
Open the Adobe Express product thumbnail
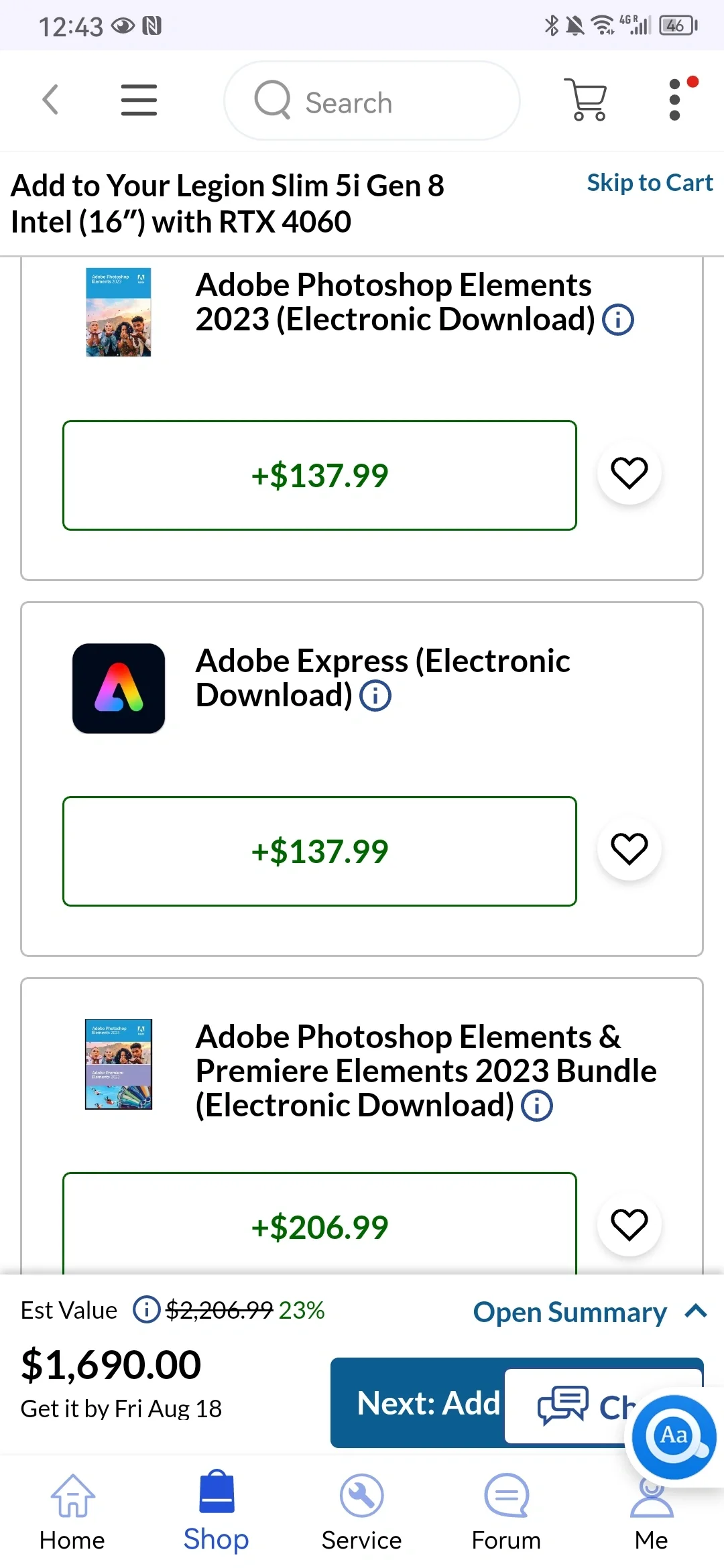click(119, 688)
